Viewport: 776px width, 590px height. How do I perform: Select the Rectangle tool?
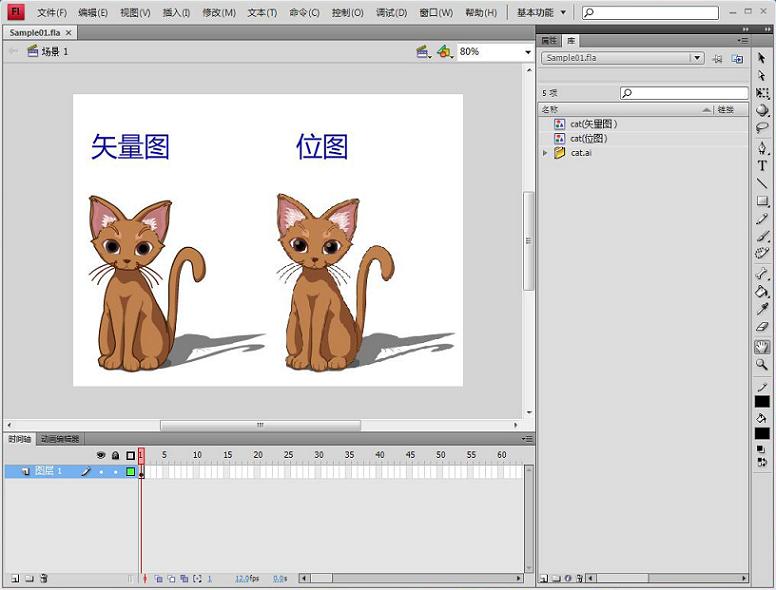[x=762, y=201]
